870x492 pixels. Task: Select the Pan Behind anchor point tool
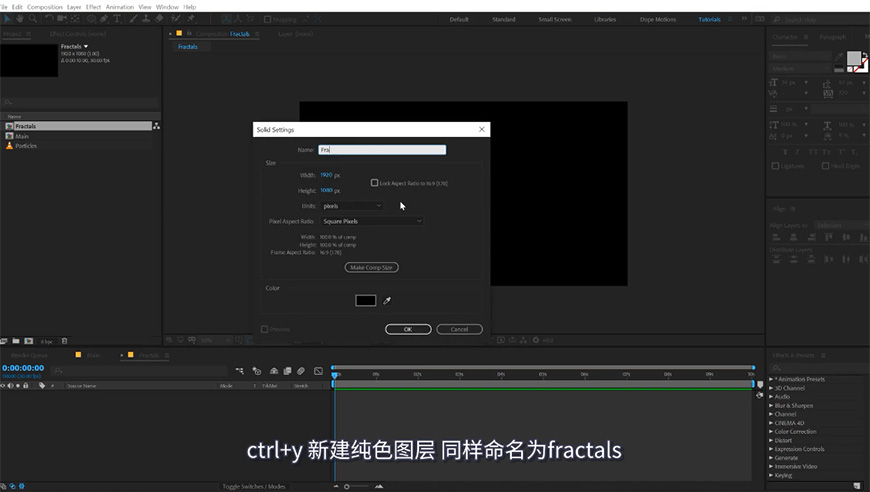pyautogui.click(x=75, y=19)
